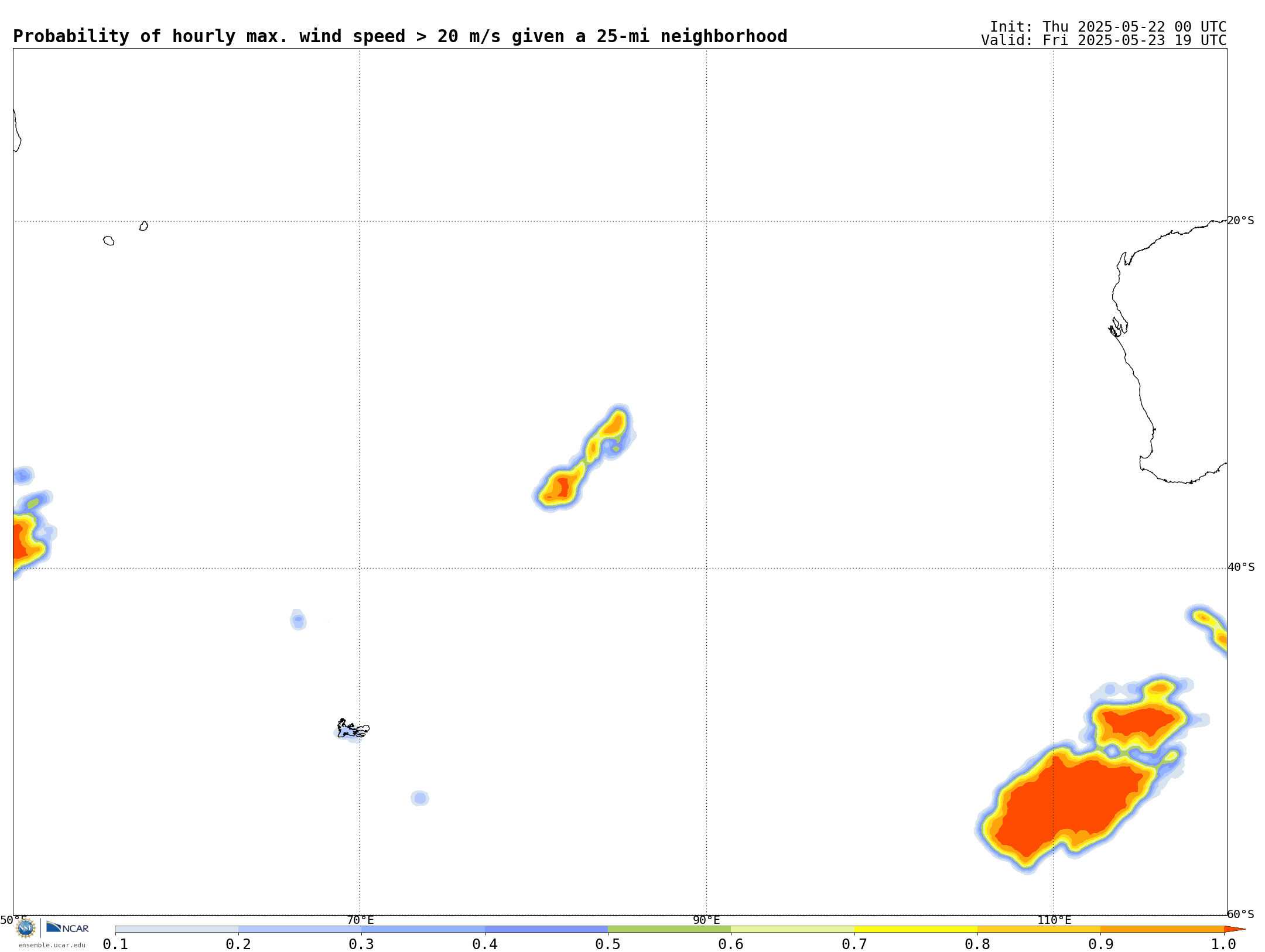The width and height of the screenshot is (1265, 952).
Task: Click the 0.5 colorbar tick label
Action: pos(608,944)
